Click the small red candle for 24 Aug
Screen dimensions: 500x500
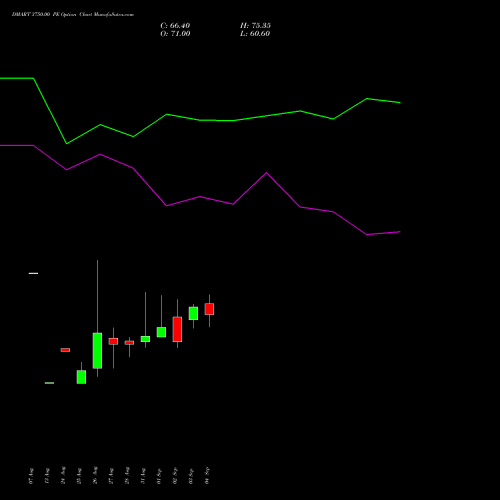click(x=65, y=350)
